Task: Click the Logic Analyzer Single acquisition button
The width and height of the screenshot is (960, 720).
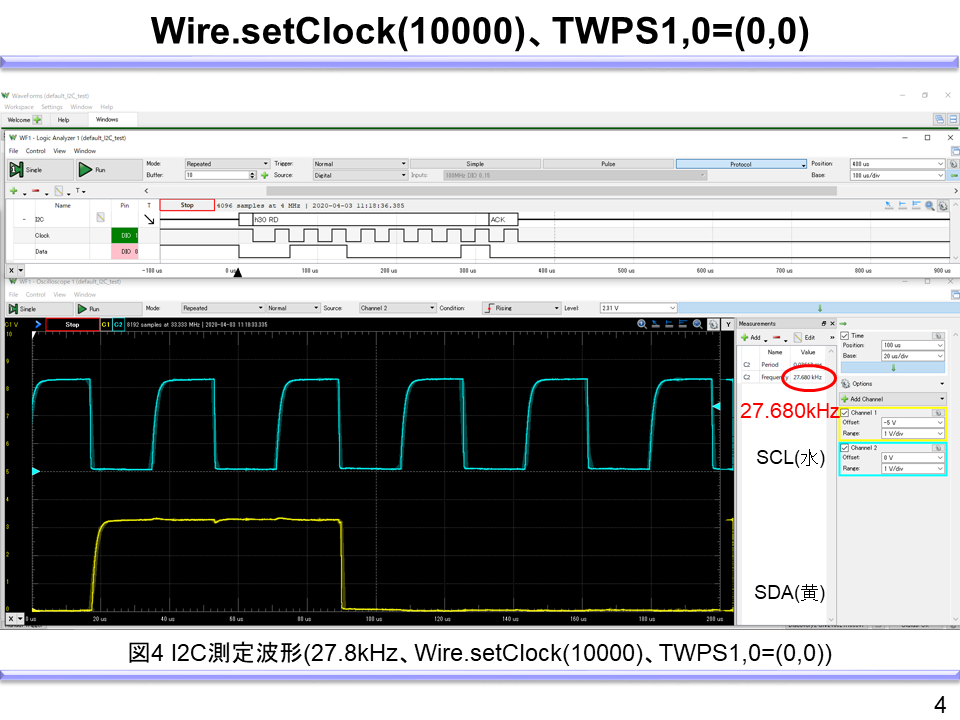Action: tap(28, 170)
